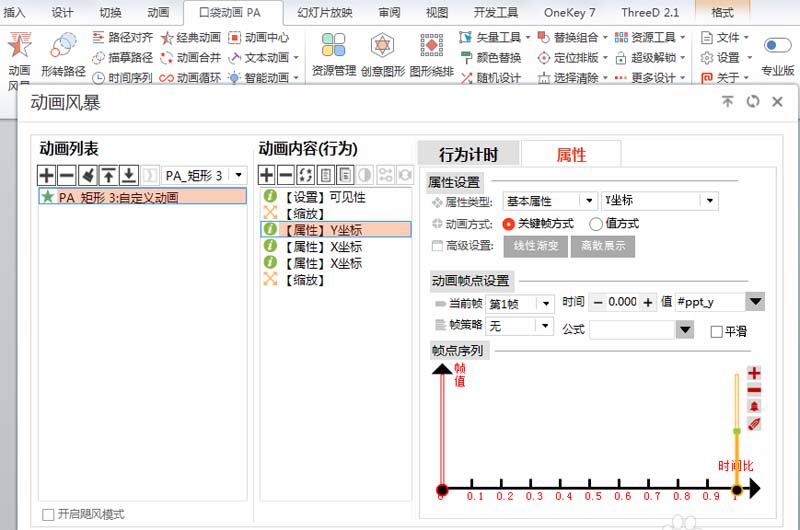
Task: Delete frame point with red minus icon
Action: pyautogui.click(x=754, y=390)
